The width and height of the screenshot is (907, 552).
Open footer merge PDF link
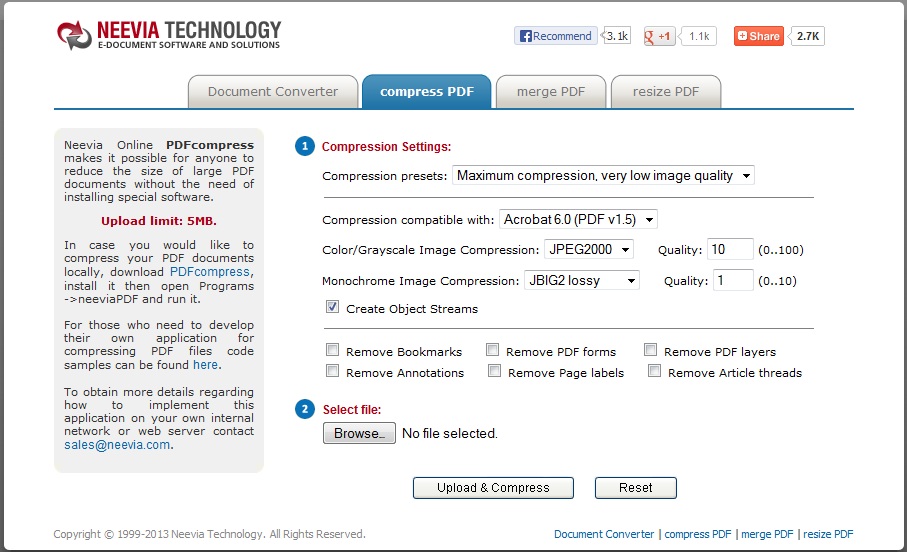pyautogui.click(x=767, y=534)
